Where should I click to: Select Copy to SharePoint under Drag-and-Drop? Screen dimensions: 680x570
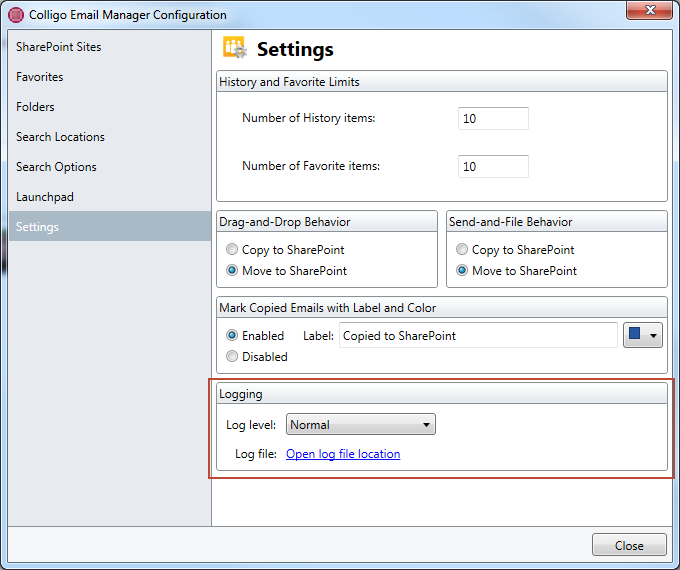click(232, 249)
